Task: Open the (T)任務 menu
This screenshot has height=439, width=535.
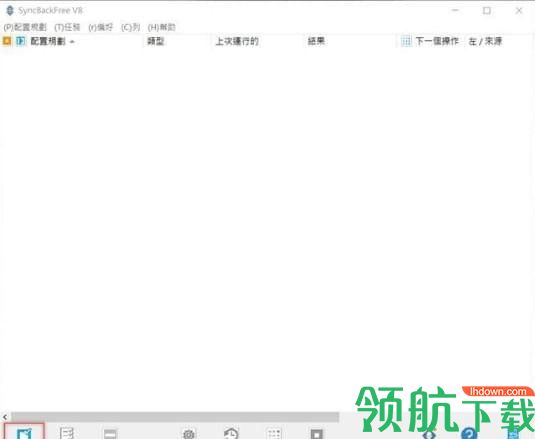Action: point(67,27)
